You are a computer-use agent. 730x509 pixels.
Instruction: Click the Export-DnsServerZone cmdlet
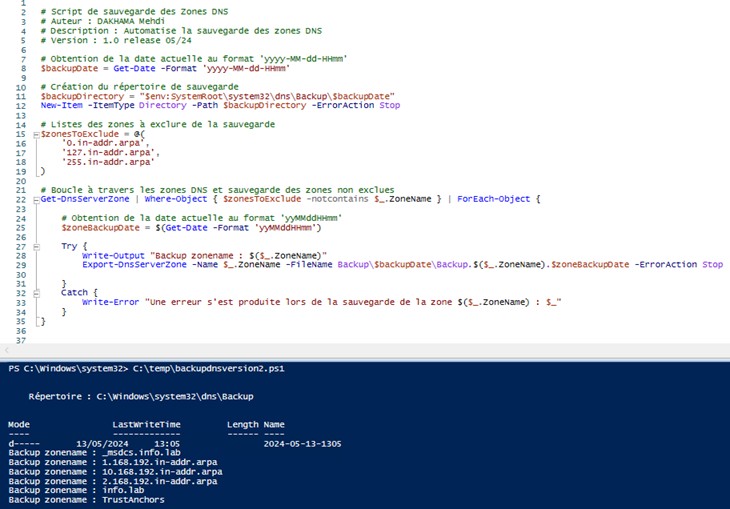134,265
